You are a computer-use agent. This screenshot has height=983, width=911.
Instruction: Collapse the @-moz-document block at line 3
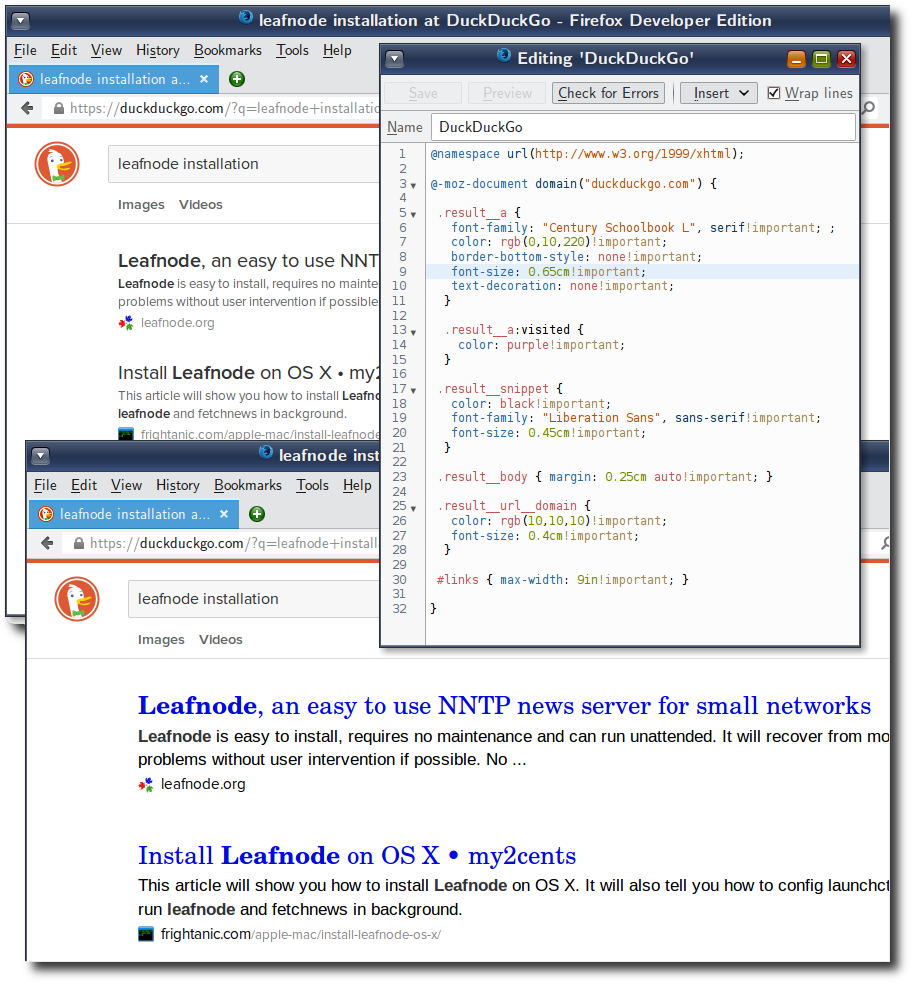coord(413,186)
